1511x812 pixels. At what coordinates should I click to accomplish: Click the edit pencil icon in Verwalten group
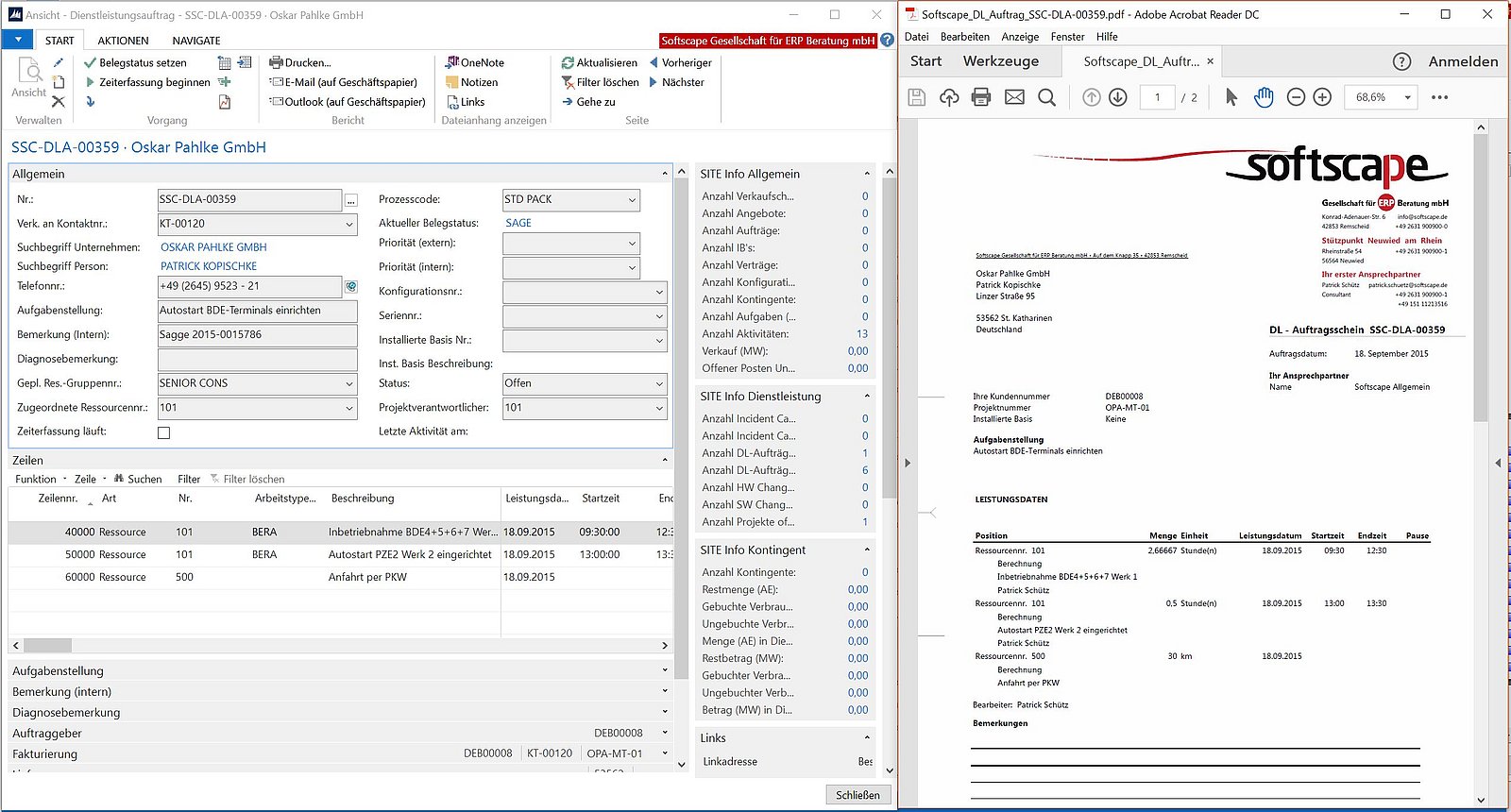click(x=59, y=62)
